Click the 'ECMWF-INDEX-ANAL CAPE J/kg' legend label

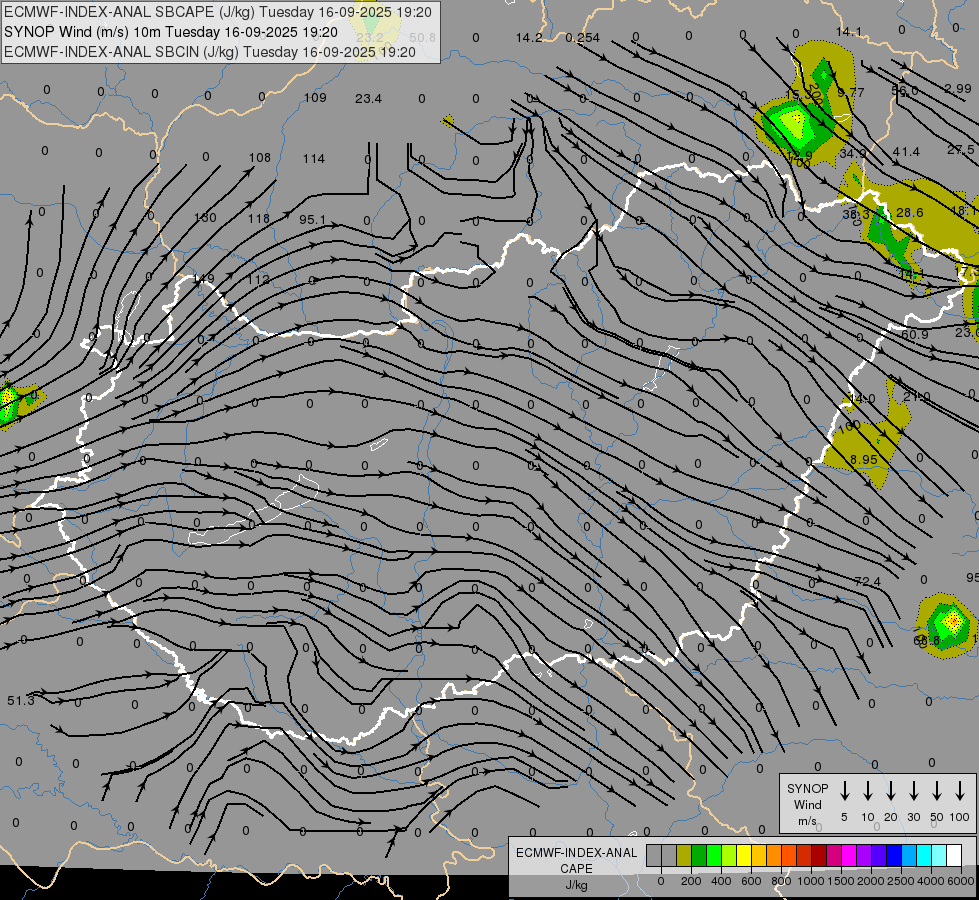click(x=576, y=868)
